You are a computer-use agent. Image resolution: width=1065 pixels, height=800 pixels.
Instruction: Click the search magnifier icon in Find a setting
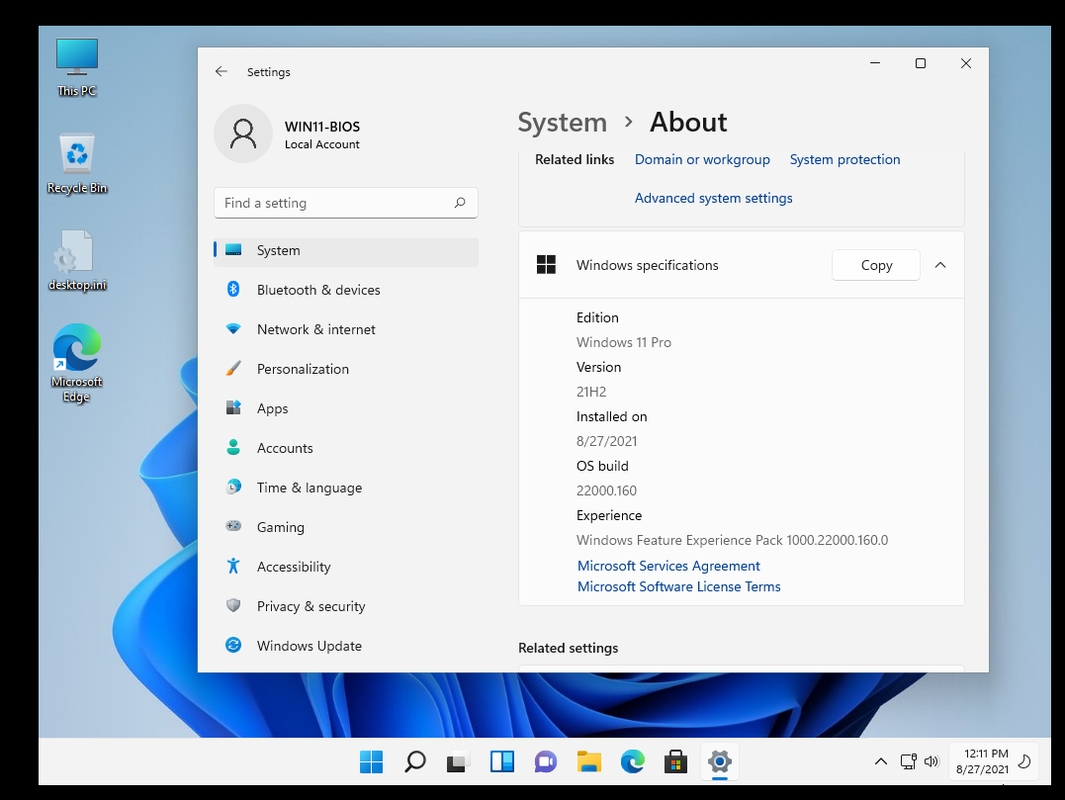pyautogui.click(x=460, y=202)
